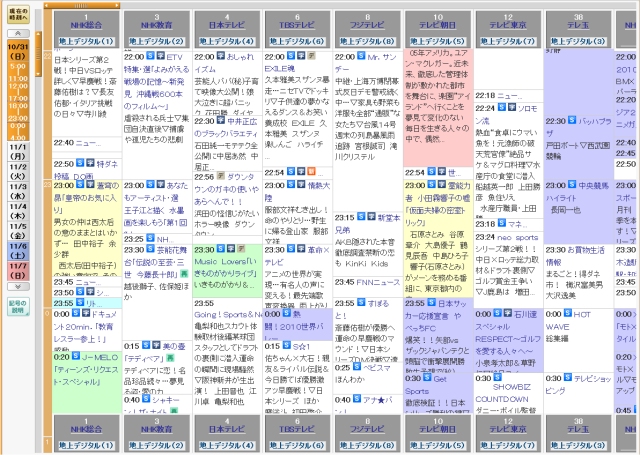Image resolution: width=640 pixels, height=455 pixels.
Task: Click the デ icon beside 22:56 ダウンタウン
Action: [220, 176]
